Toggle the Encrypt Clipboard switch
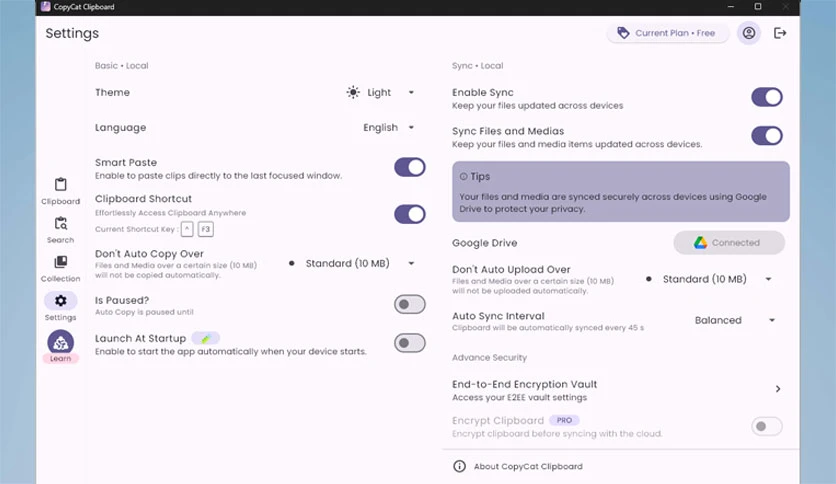 pos(767,426)
